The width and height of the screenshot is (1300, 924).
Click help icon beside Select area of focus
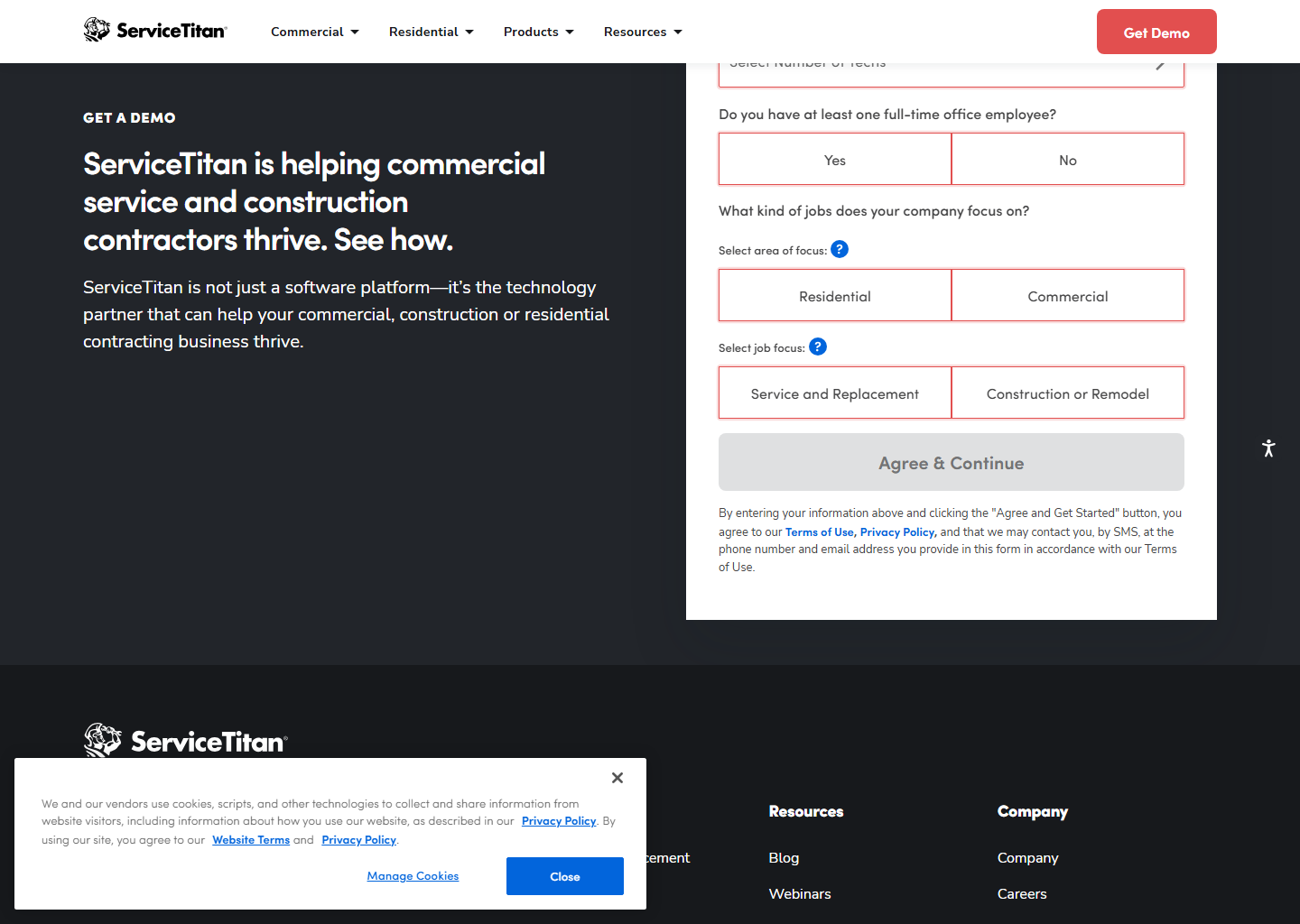pyautogui.click(x=840, y=249)
